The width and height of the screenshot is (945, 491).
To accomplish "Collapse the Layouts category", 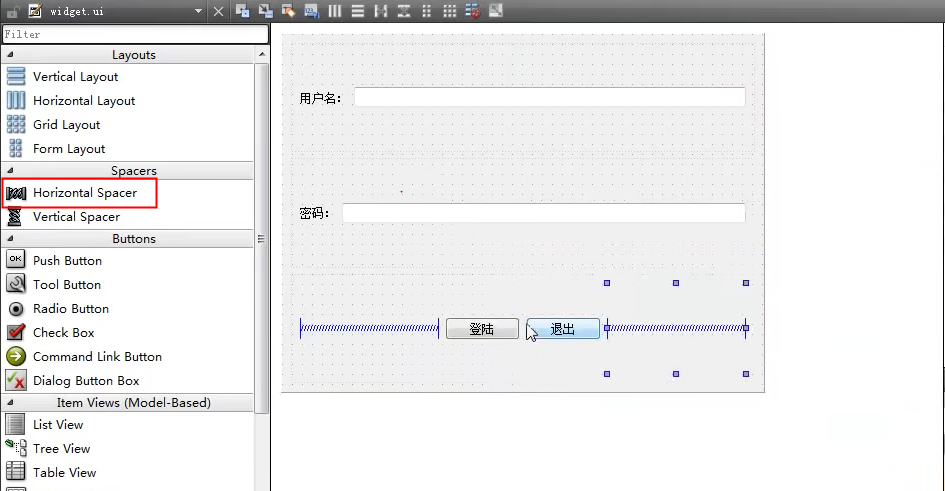I will tap(10, 54).
